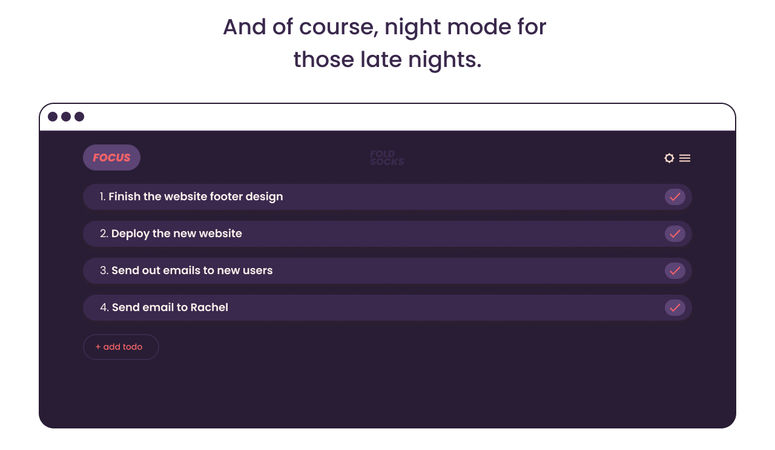Click the faded Fold Socks logo

point(387,158)
